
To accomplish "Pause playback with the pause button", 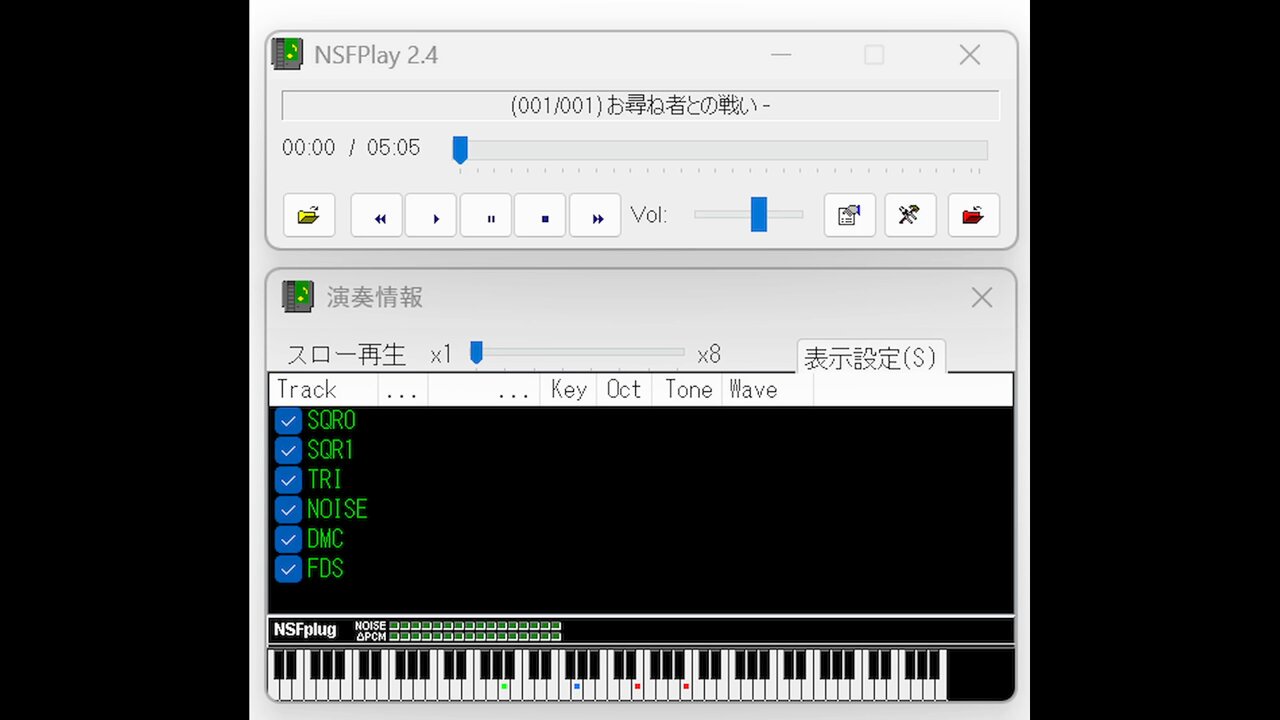I will coord(486,215).
